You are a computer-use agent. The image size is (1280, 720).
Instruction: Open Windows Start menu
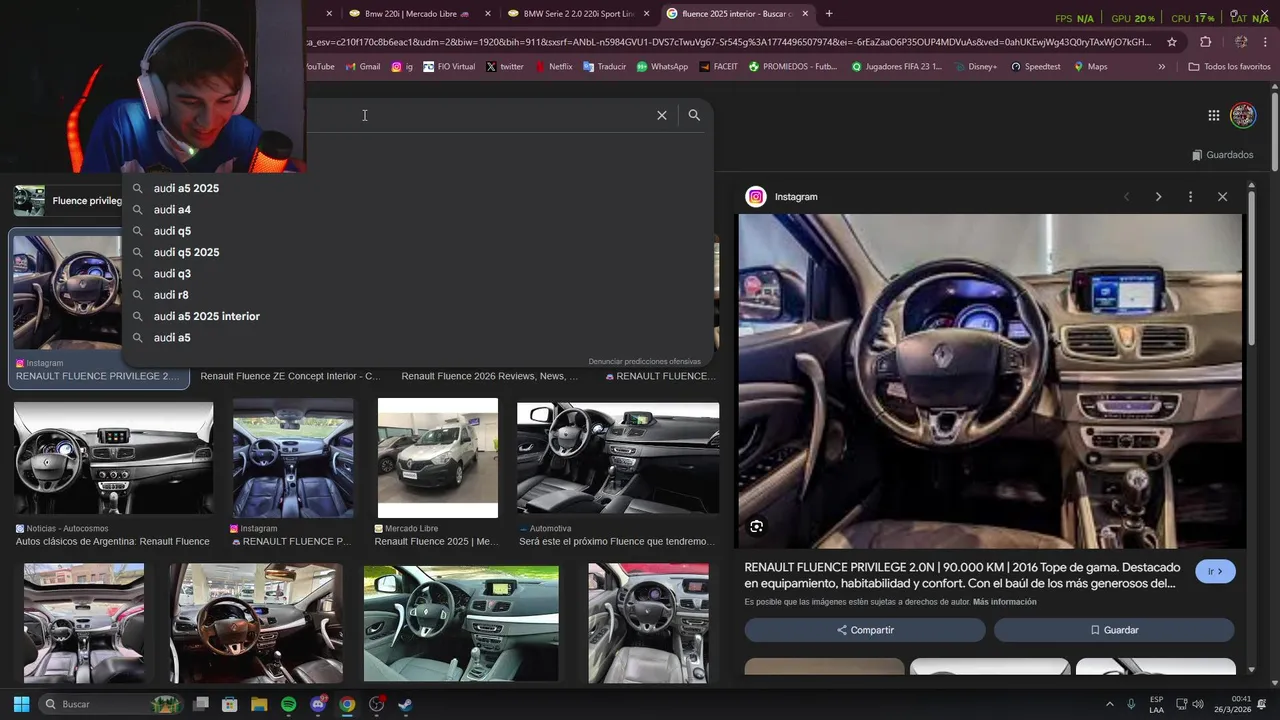tap(21, 704)
